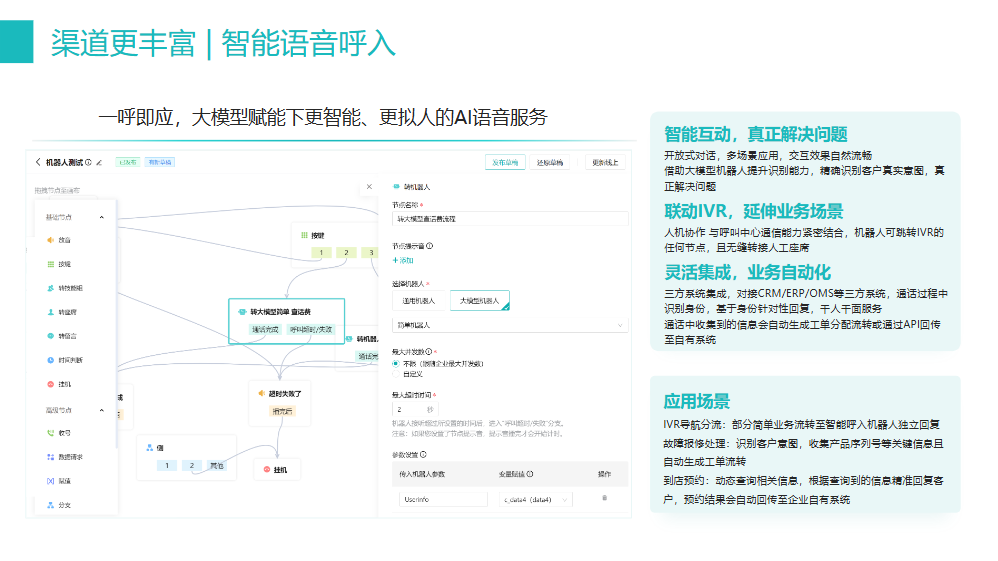Image resolution: width=998 pixels, height=561 pixels.
Task: Select the red 挂机 hang-up node in the palette
Action: [50, 385]
